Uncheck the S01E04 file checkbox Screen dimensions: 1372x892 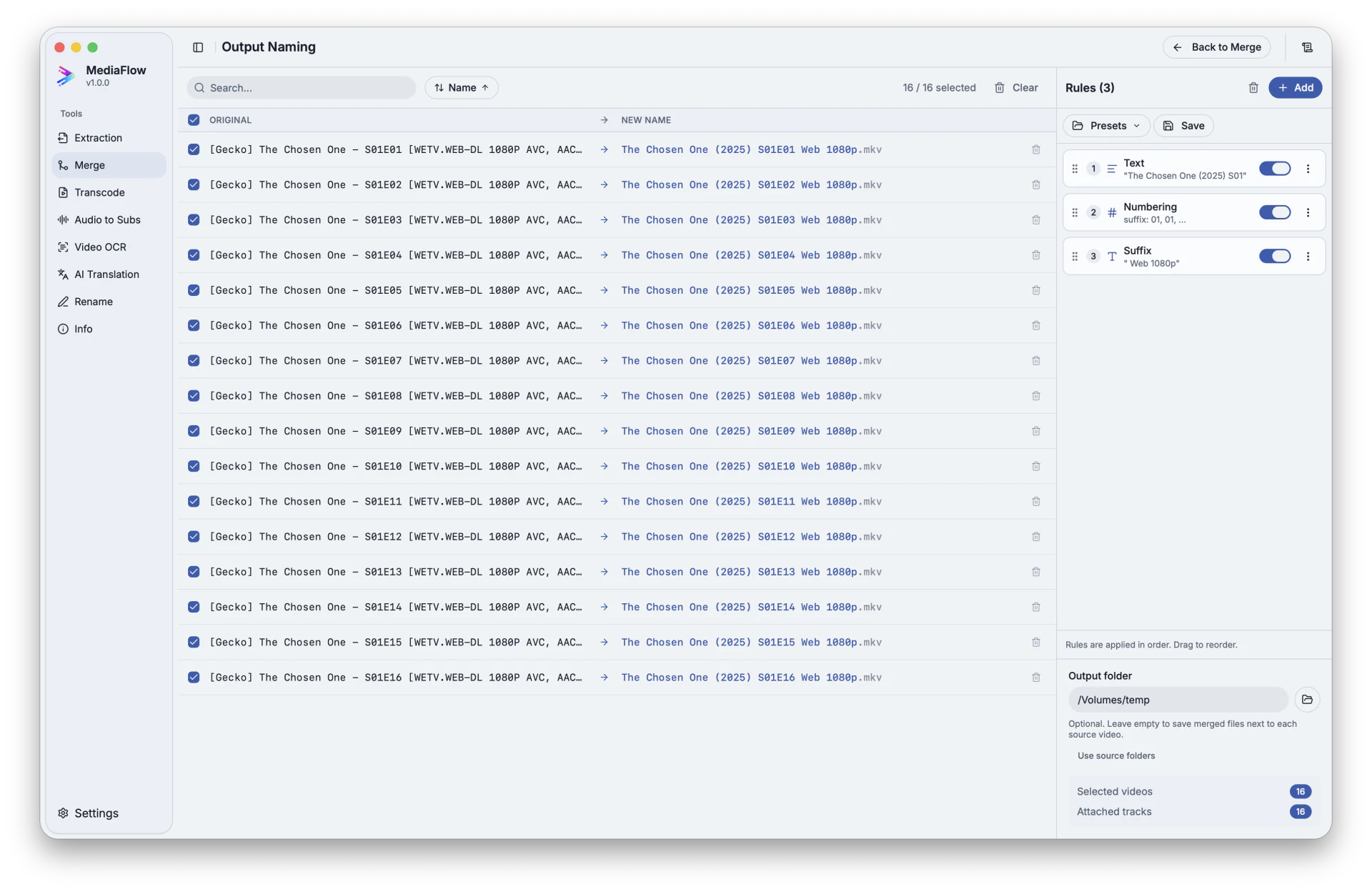[x=194, y=255]
